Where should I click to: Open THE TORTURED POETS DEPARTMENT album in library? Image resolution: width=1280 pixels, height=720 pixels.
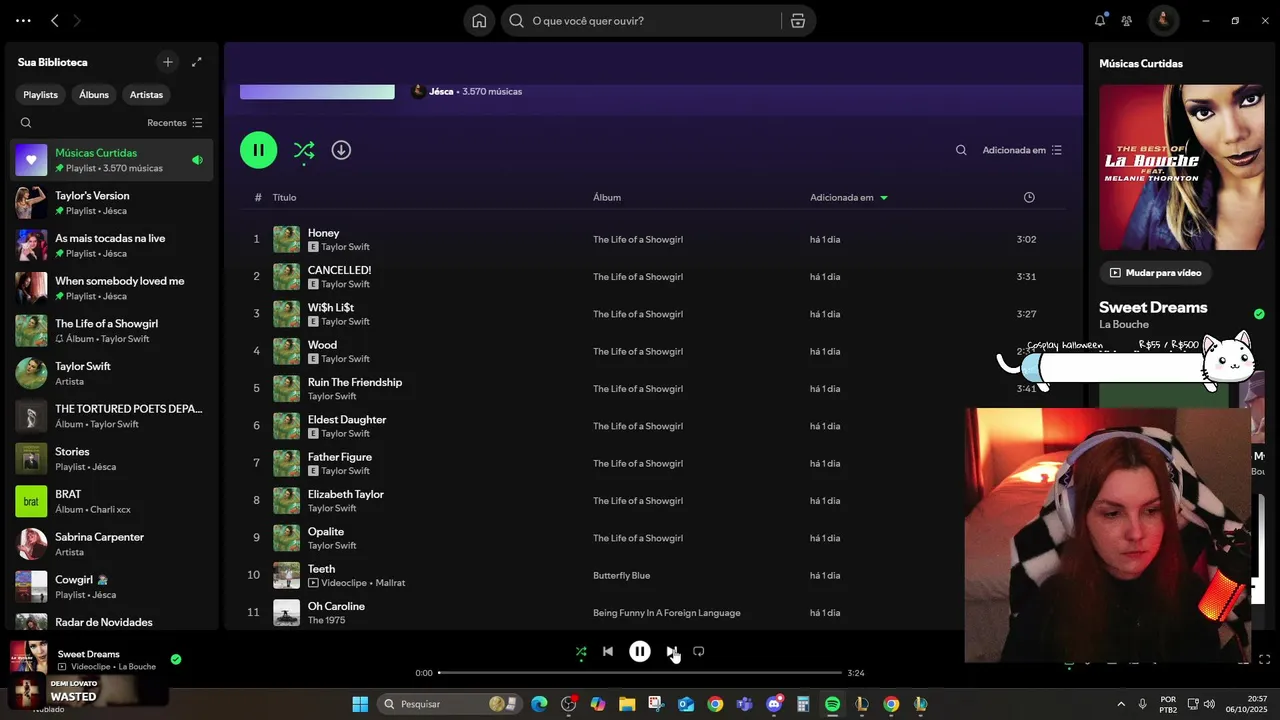pos(111,416)
